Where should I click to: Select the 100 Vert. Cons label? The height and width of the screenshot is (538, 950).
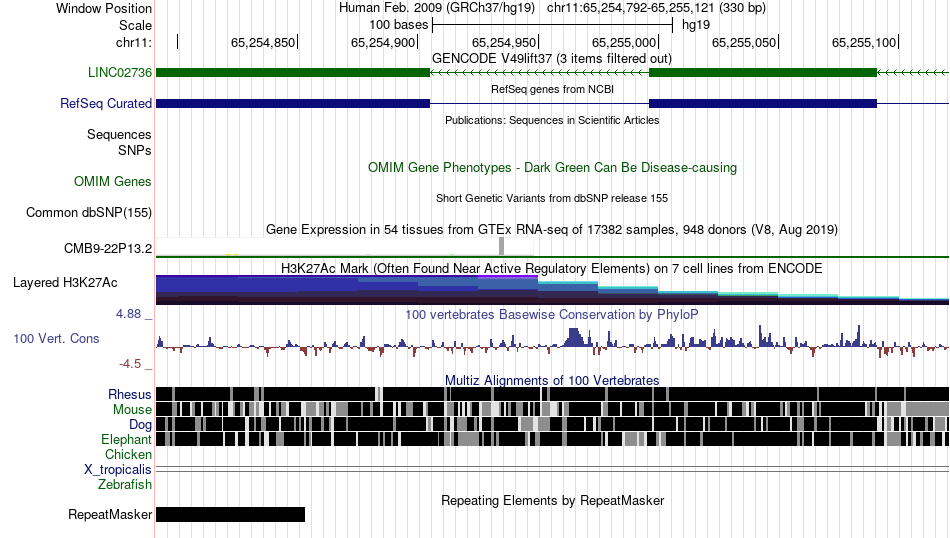click(x=56, y=339)
